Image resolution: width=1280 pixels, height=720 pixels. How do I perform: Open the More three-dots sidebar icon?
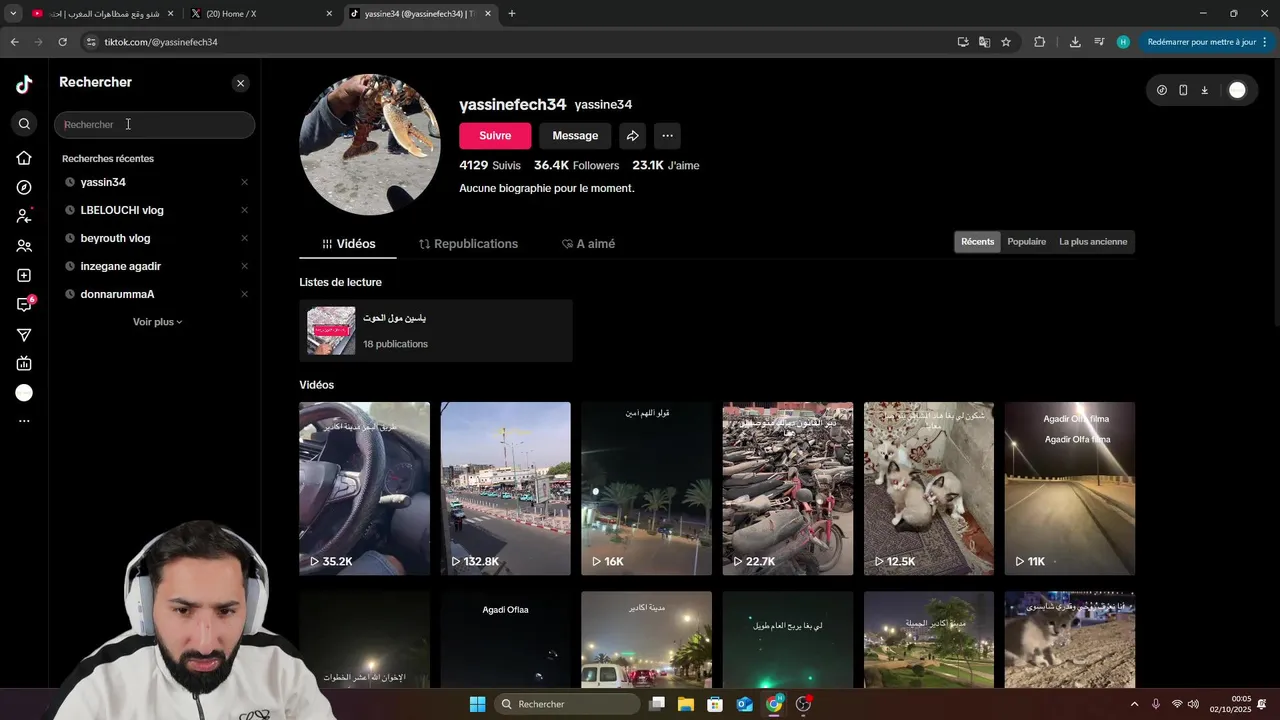tap(24, 421)
